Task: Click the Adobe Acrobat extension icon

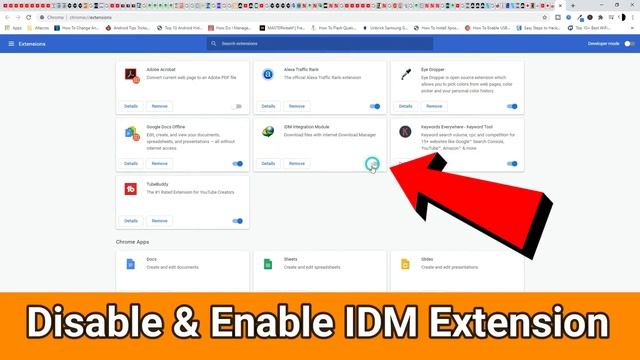Action: pyautogui.click(x=132, y=76)
